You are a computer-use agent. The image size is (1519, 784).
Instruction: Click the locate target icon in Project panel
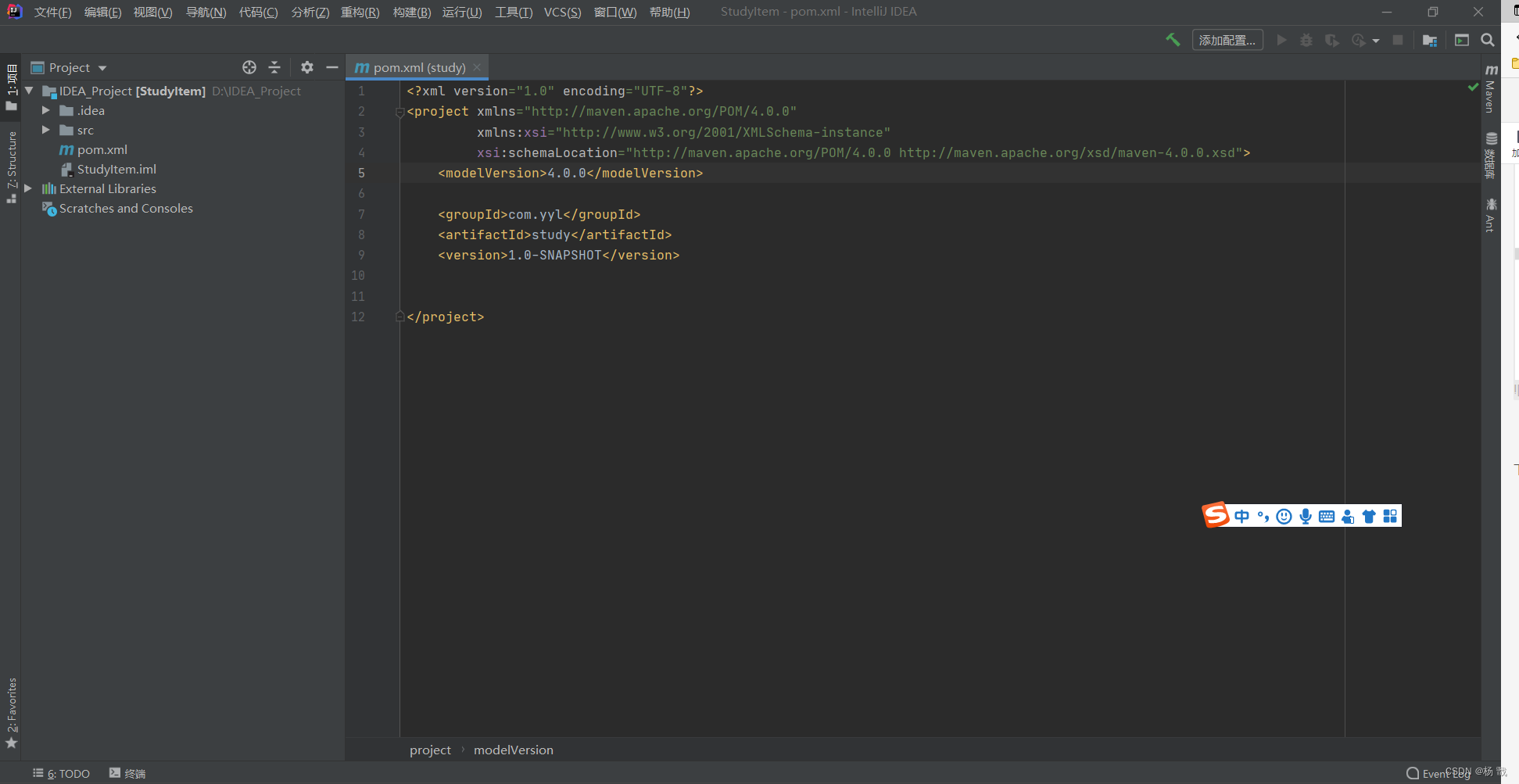click(x=249, y=67)
